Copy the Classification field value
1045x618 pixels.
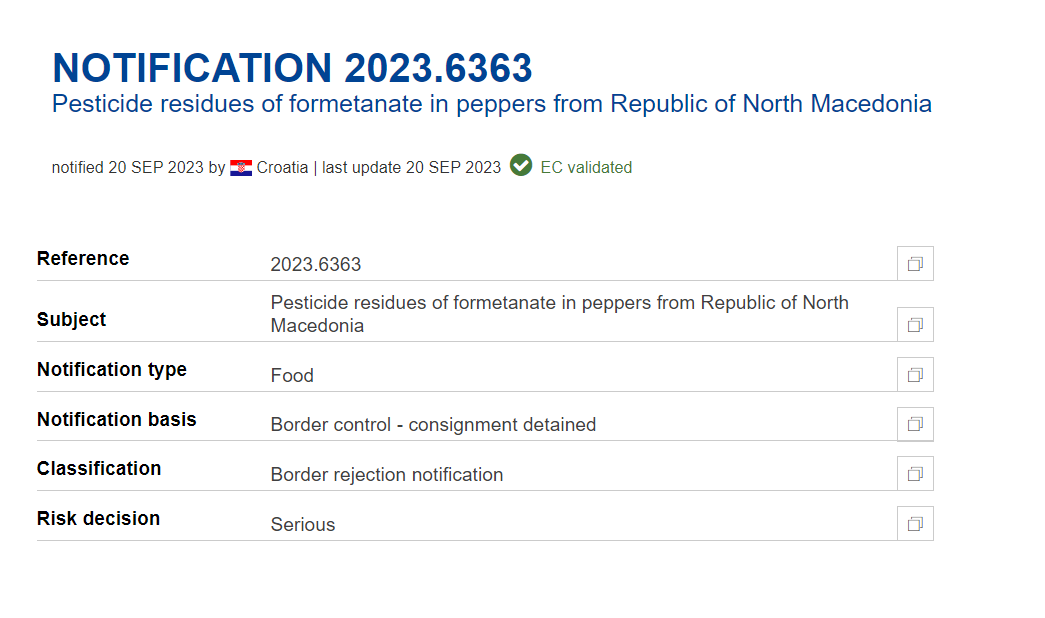click(915, 474)
